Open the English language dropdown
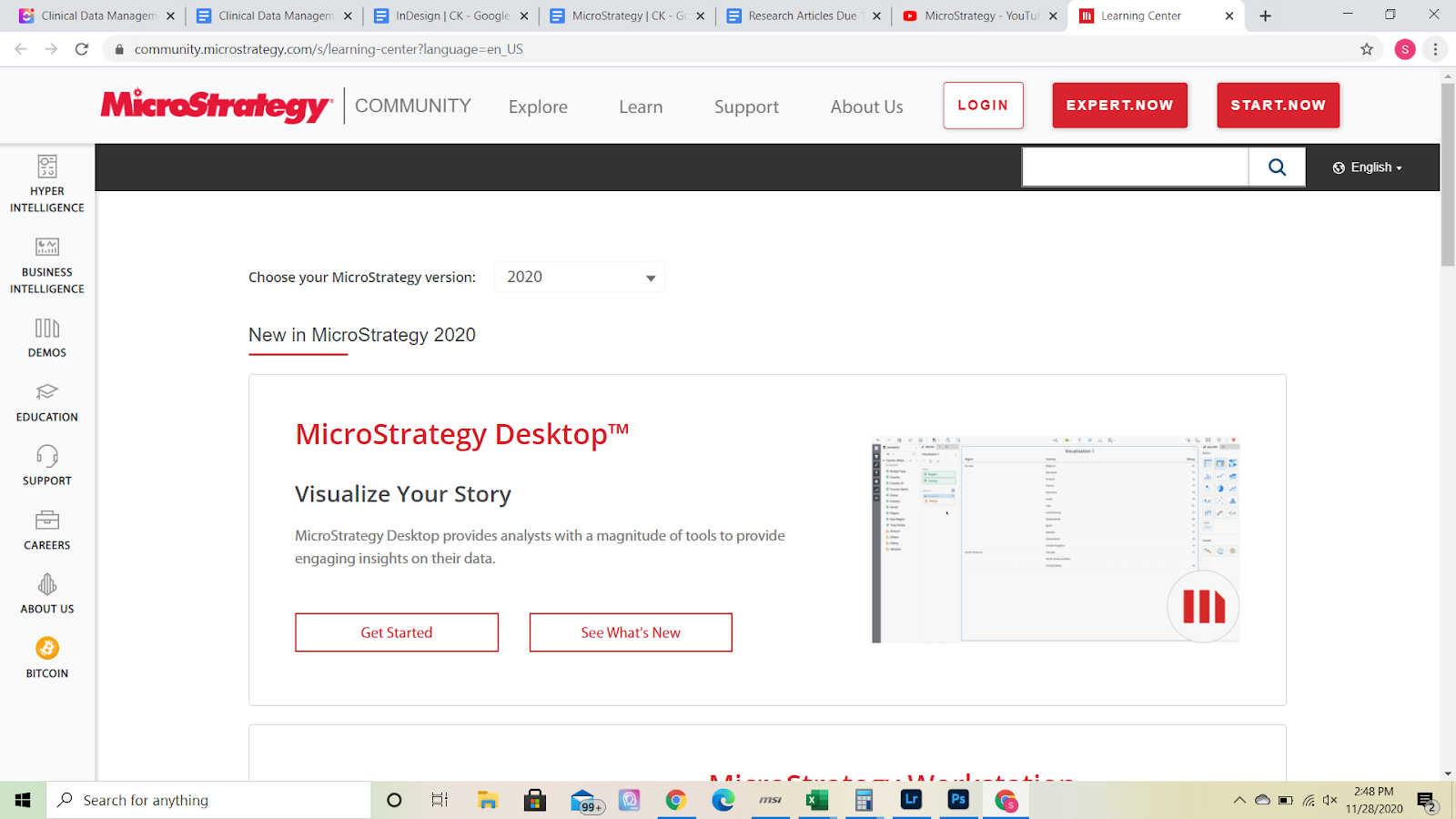The width and height of the screenshot is (1456, 819). tap(1367, 167)
